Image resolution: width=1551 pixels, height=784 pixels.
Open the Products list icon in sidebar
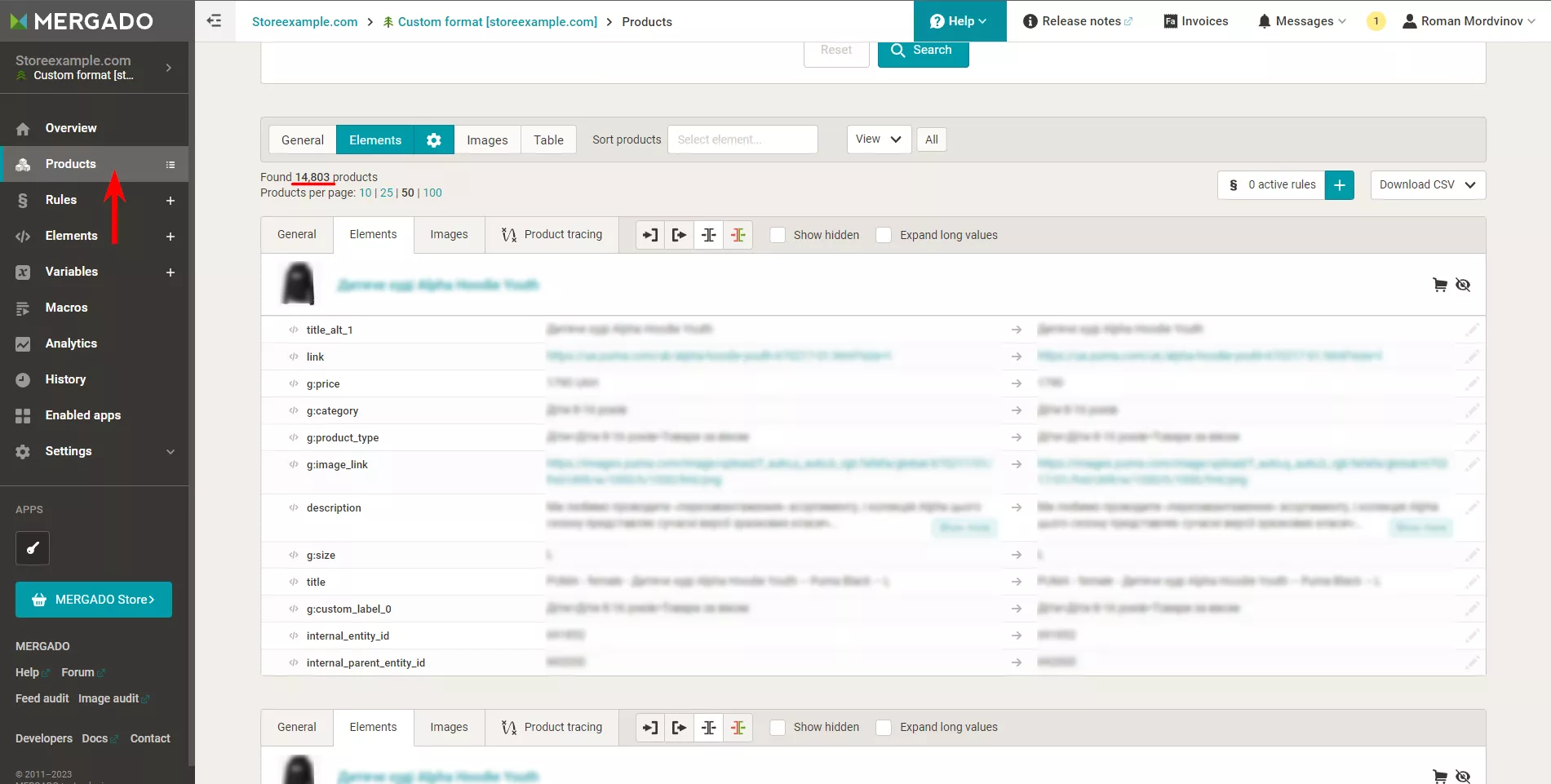171,165
